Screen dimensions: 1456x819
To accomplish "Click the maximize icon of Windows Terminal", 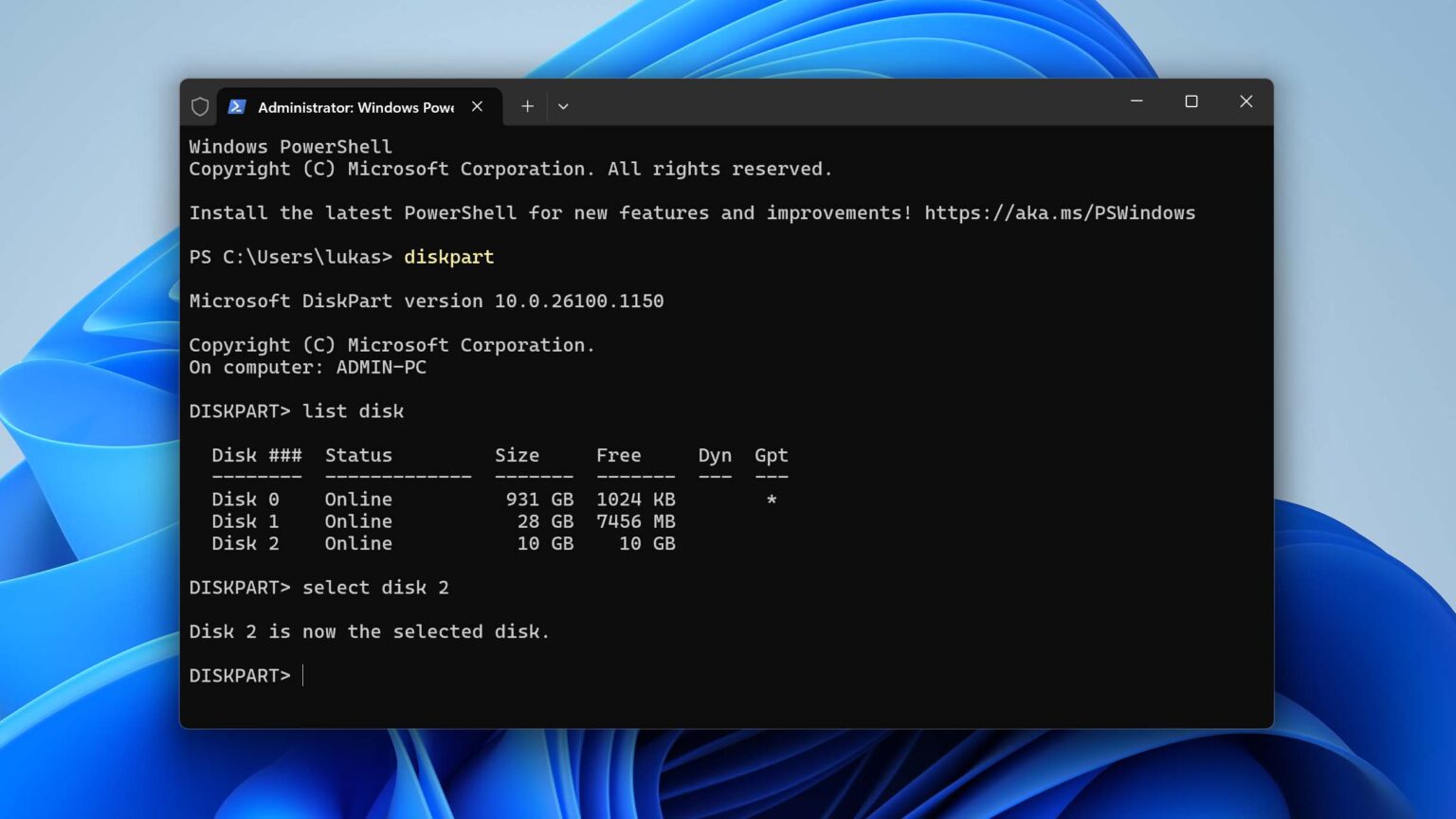I will [x=1192, y=101].
